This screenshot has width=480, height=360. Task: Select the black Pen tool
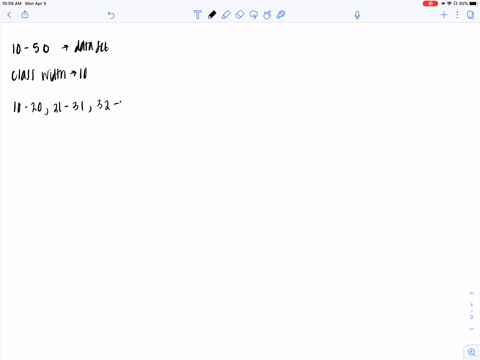[212, 15]
